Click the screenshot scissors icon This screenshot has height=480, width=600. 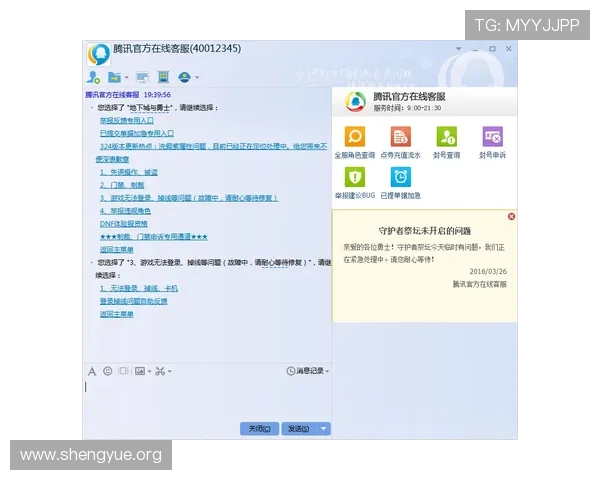click(160, 371)
